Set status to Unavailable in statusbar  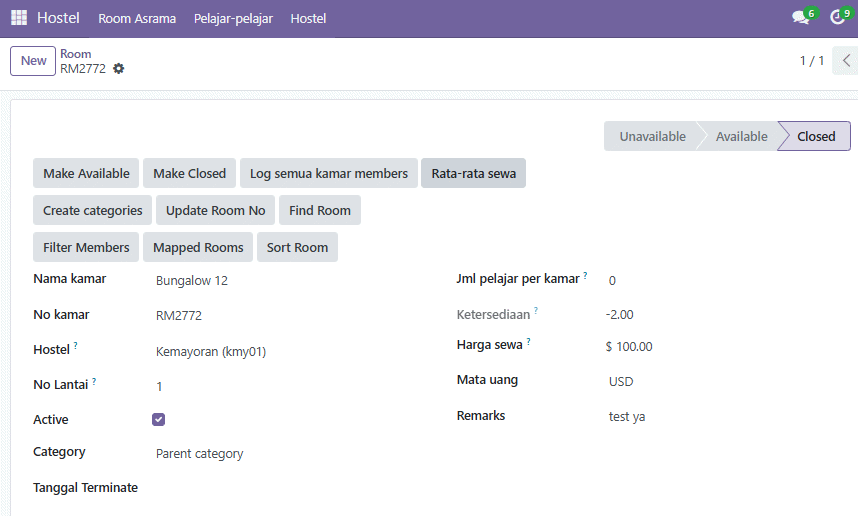pyautogui.click(x=652, y=136)
